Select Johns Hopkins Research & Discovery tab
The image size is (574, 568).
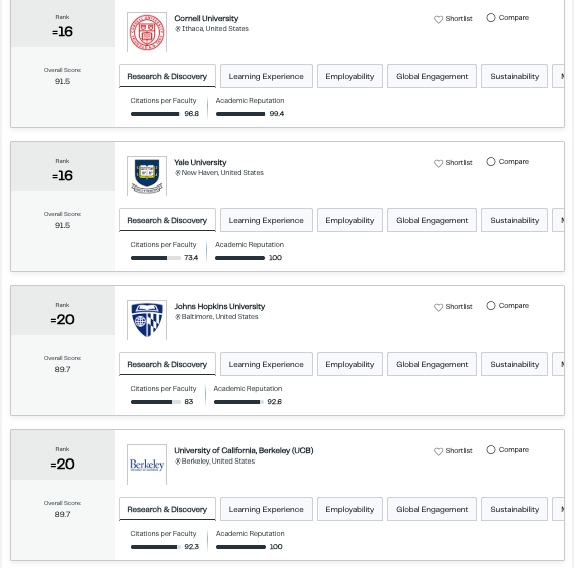pos(167,364)
